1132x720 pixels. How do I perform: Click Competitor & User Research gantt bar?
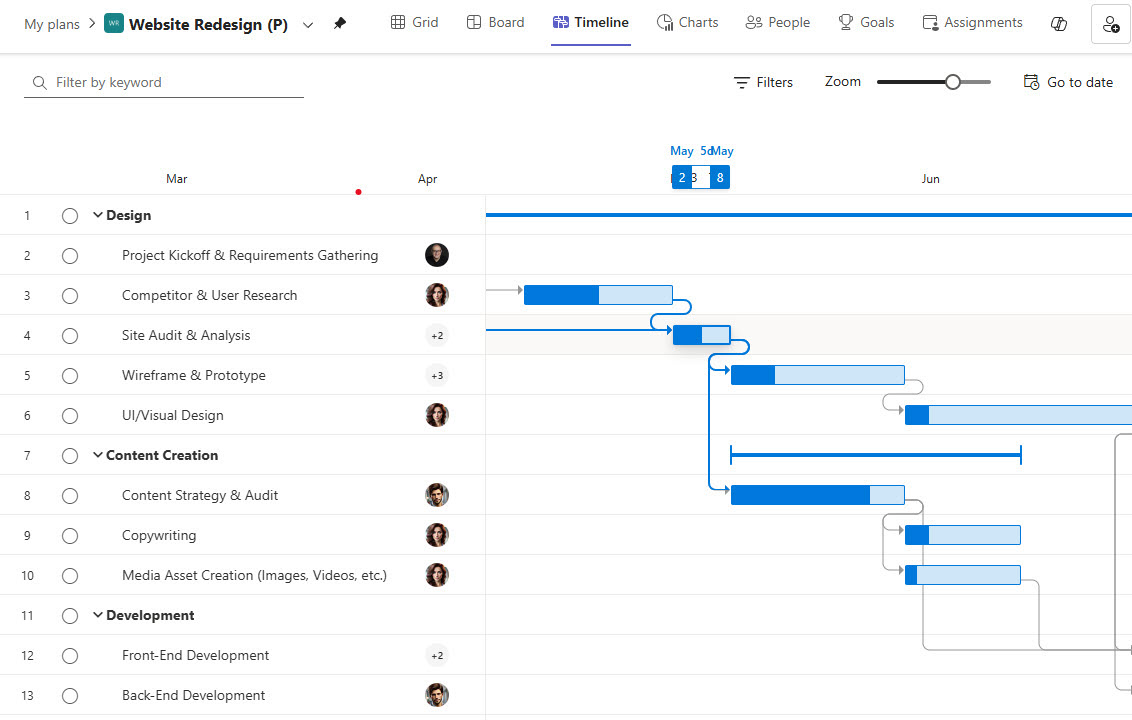(598, 295)
